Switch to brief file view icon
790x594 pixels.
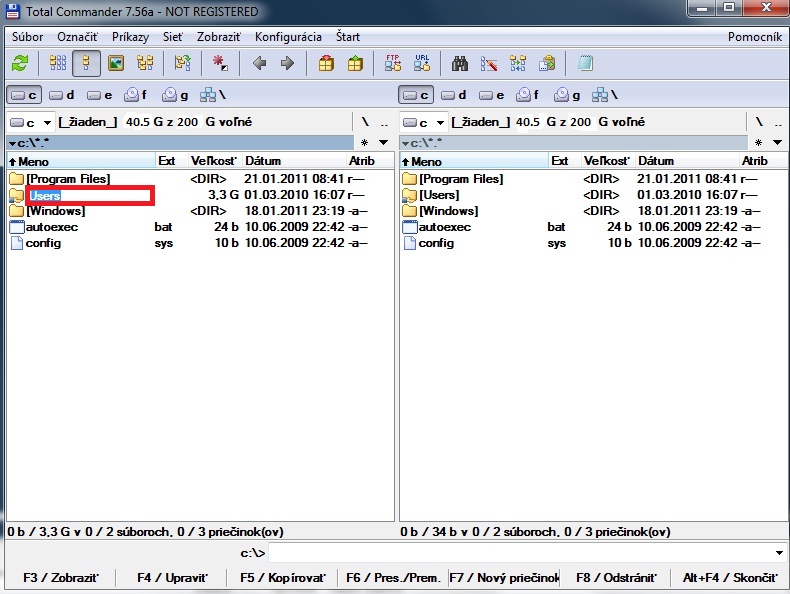pos(58,63)
